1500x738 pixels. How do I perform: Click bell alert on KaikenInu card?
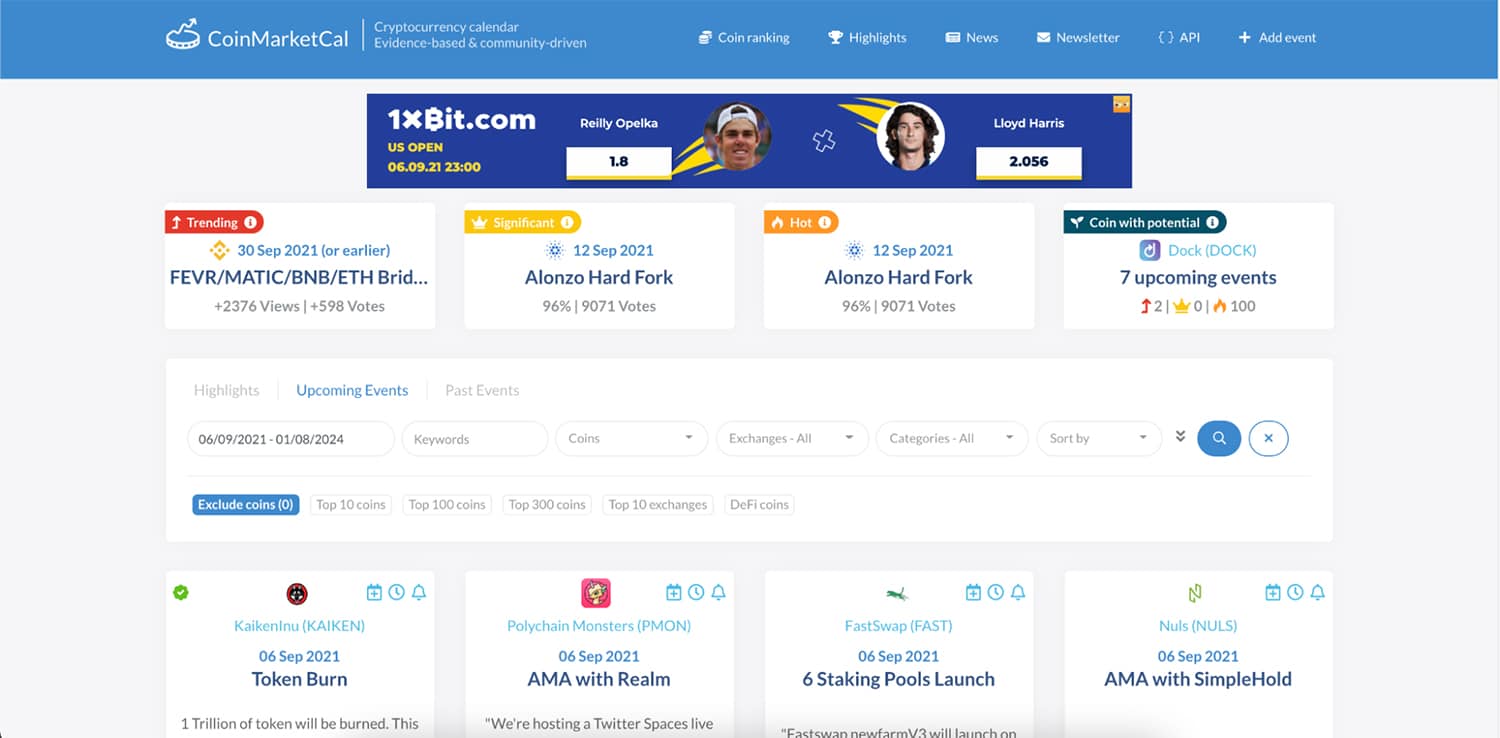419,593
